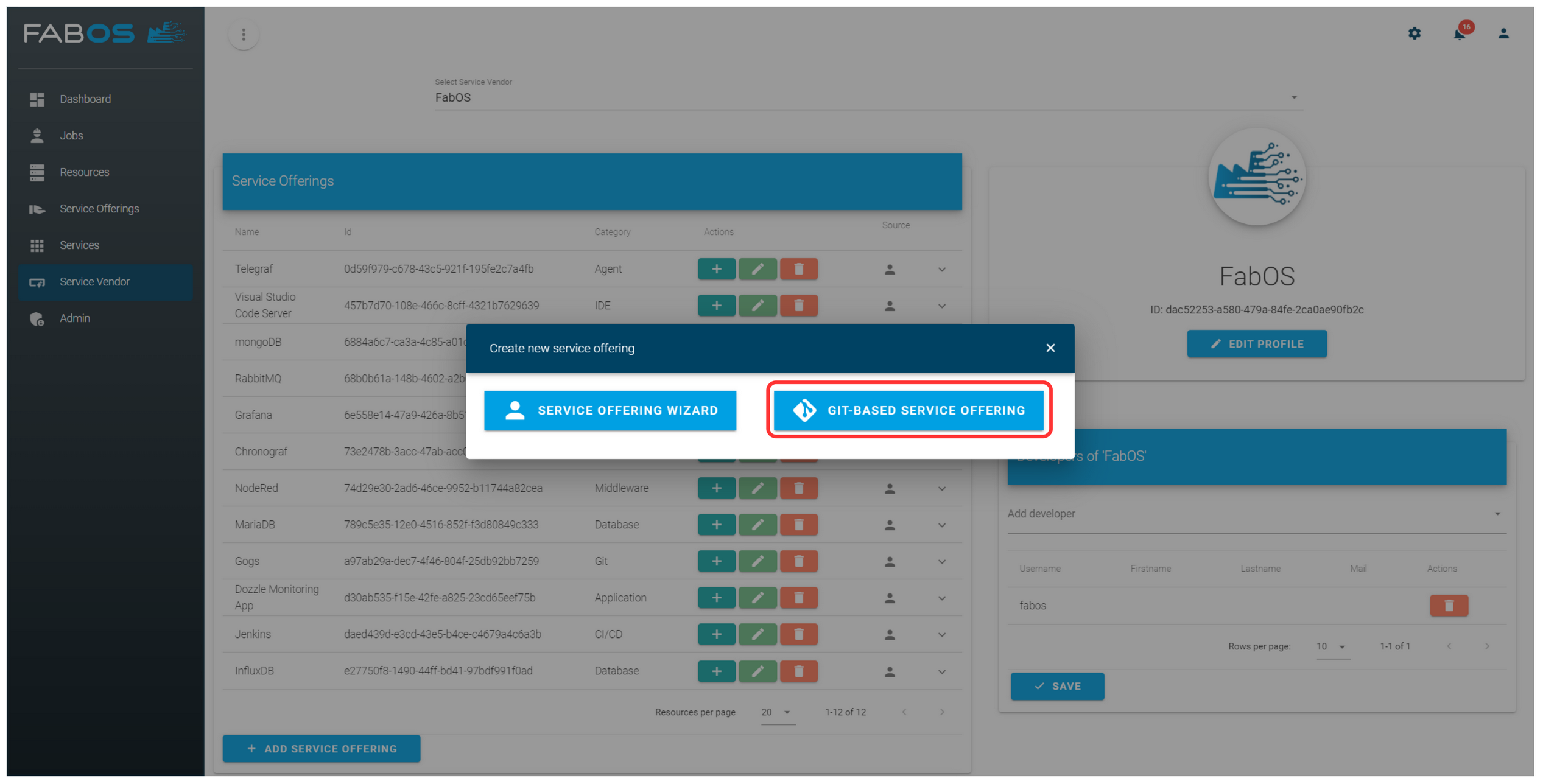Screen dimensions: 1543x784
Task: Click the FabOS profile logo thumbnail
Action: coord(1256,177)
